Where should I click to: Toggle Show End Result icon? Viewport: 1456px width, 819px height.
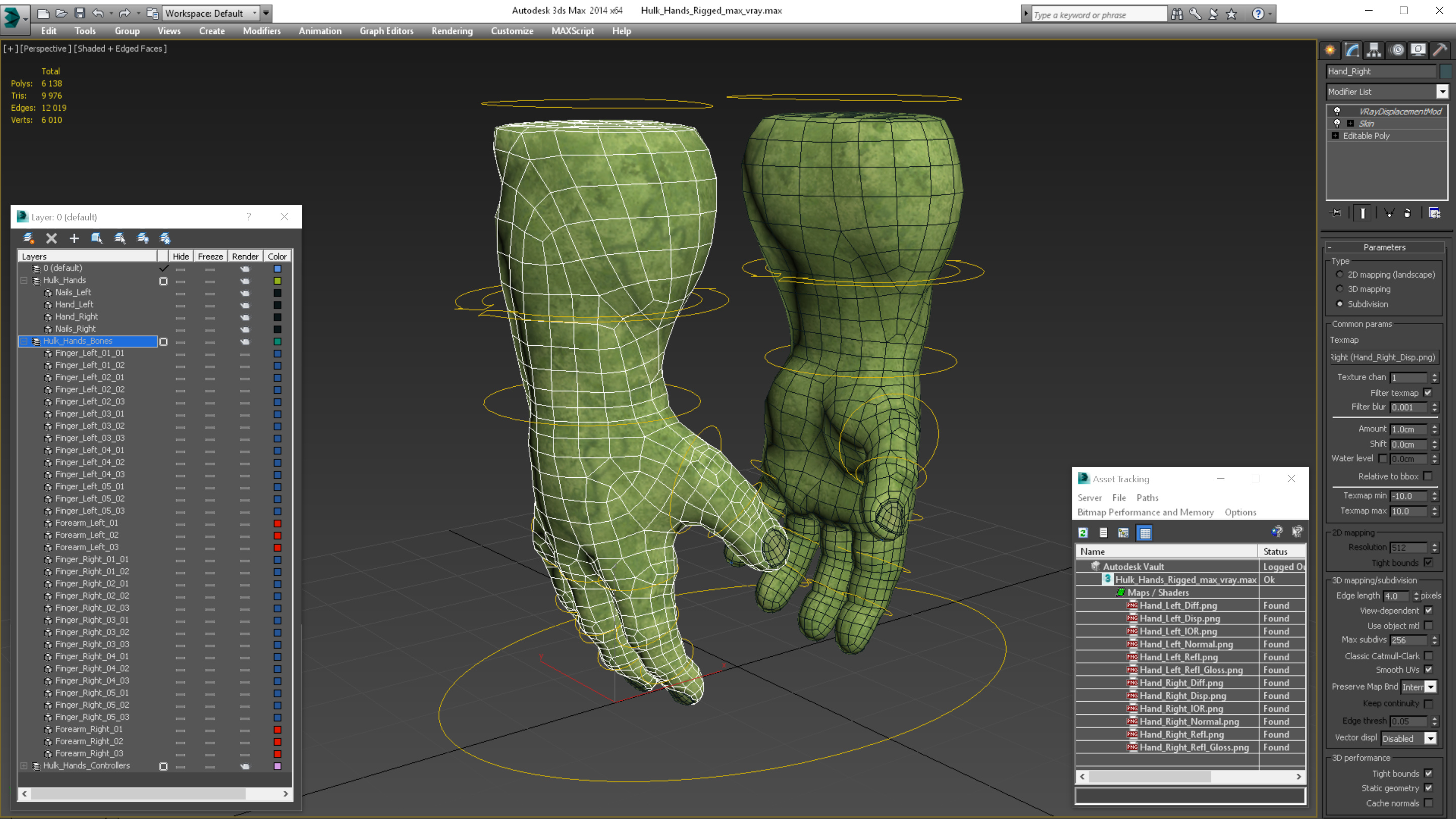[x=1363, y=213]
